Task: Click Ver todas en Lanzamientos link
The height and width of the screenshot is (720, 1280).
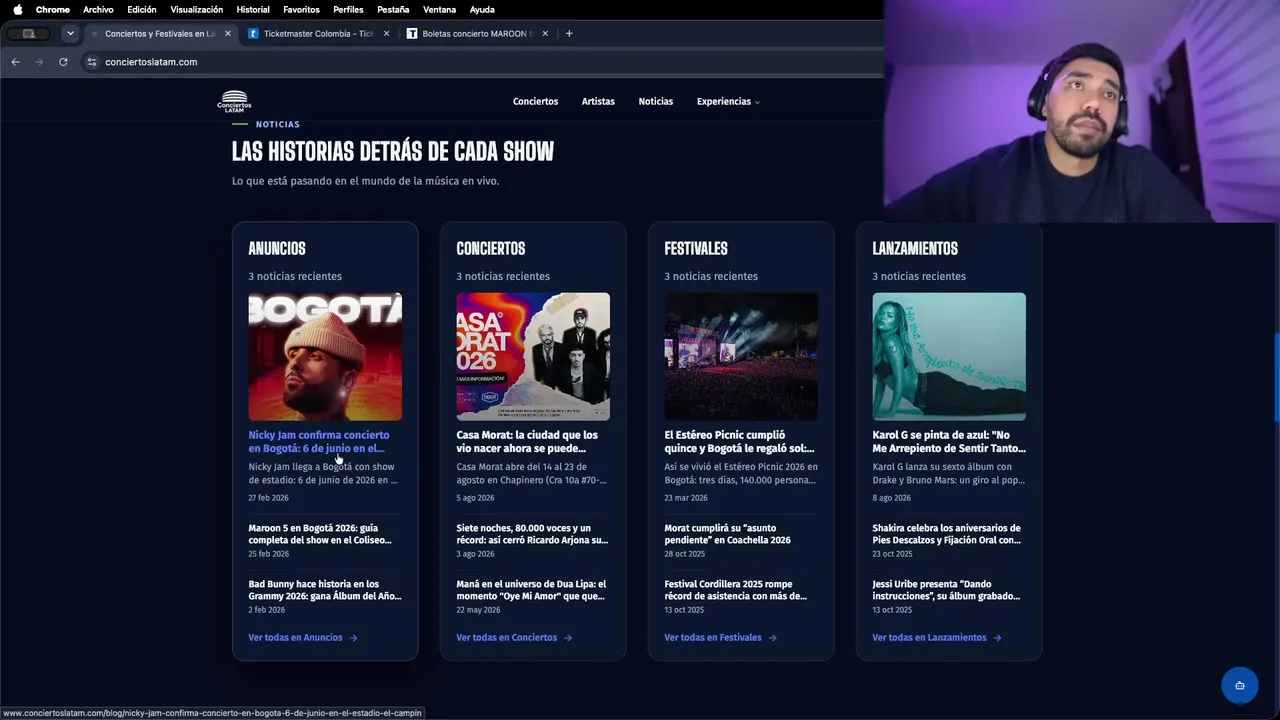Action: 937,638
